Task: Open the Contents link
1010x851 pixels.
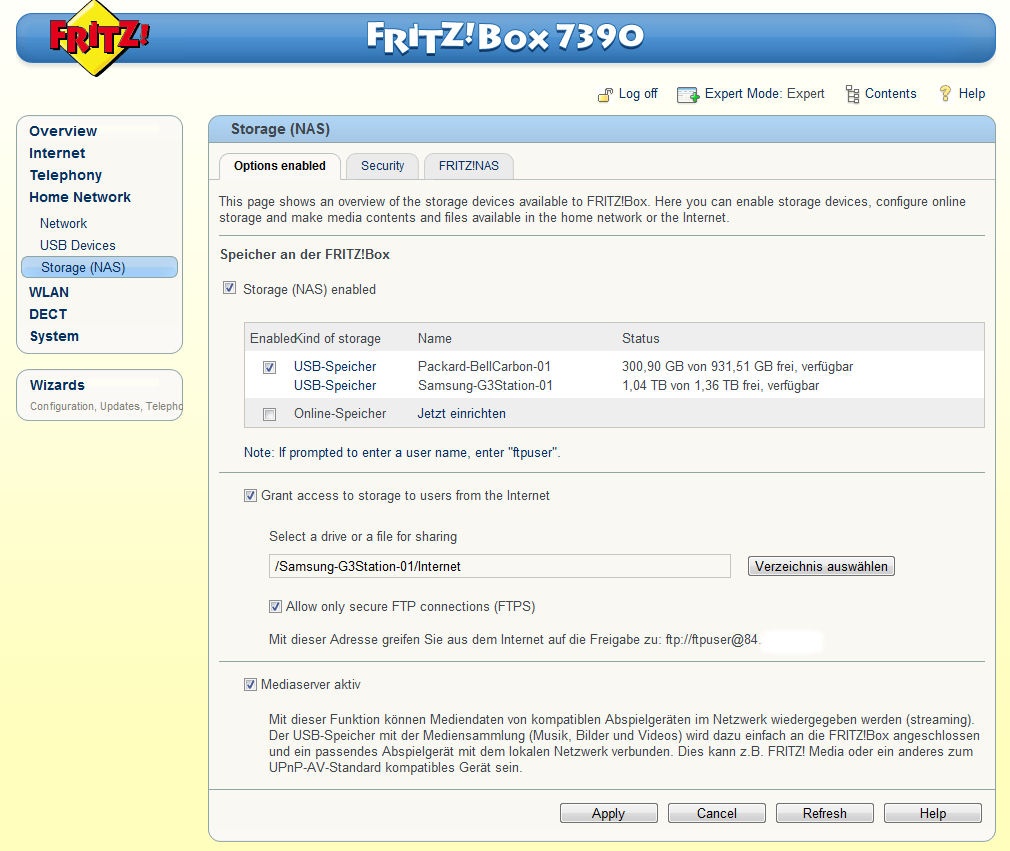Action: (890, 93)
